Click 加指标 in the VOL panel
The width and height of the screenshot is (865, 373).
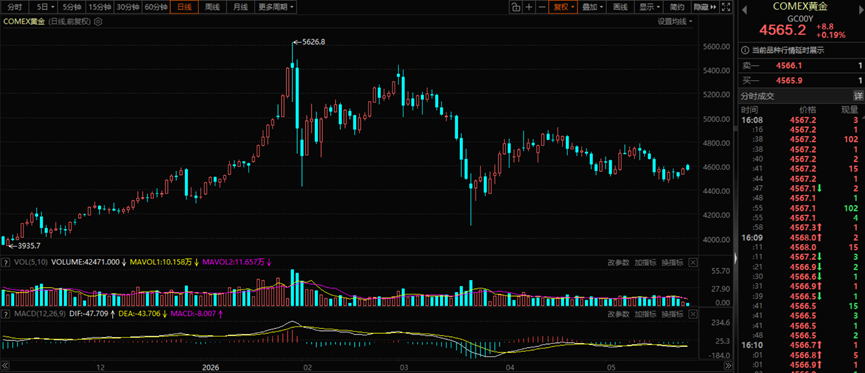[645, 262]
